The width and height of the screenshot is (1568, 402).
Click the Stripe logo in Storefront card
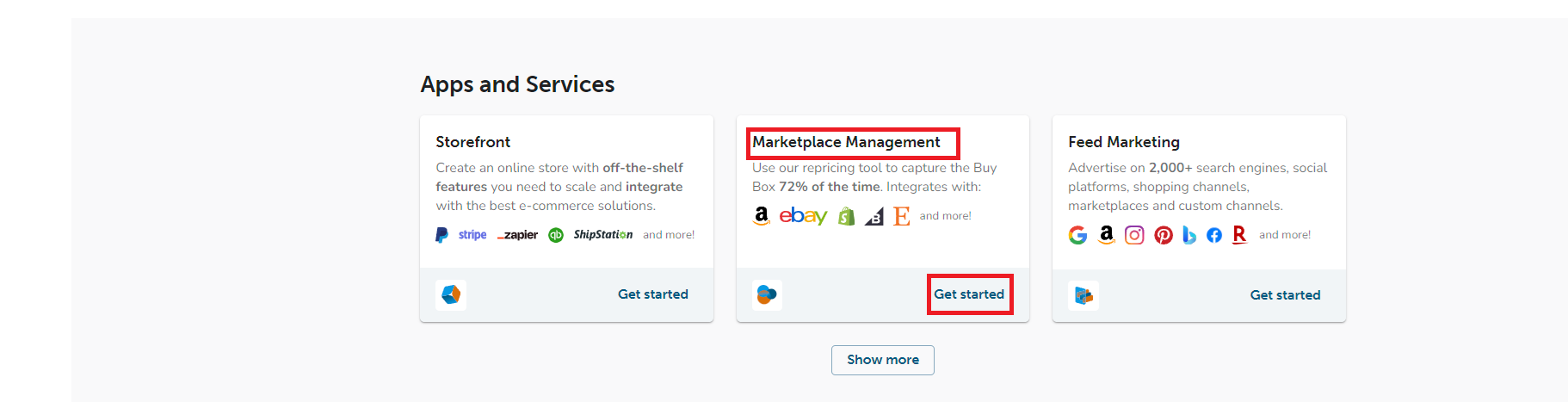coord(472,235)
